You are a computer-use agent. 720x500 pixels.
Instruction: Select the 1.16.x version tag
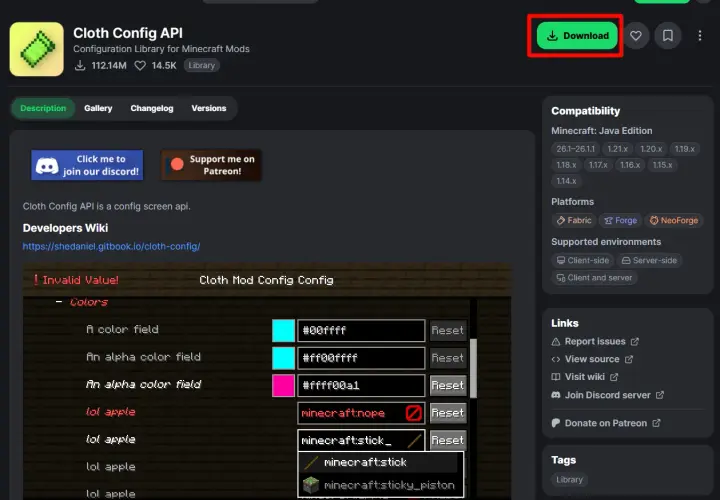click(x=630, y=165)
